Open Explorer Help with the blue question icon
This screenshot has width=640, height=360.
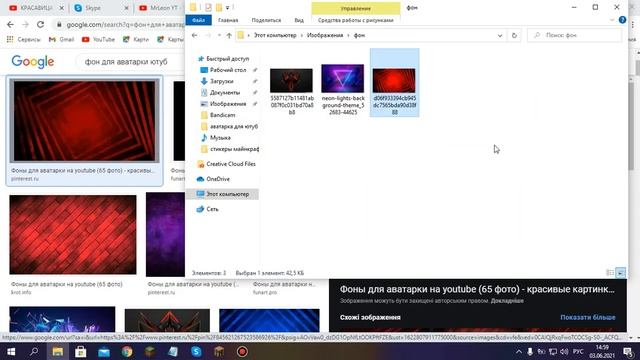pyautogui.click(x=622, y=20)
